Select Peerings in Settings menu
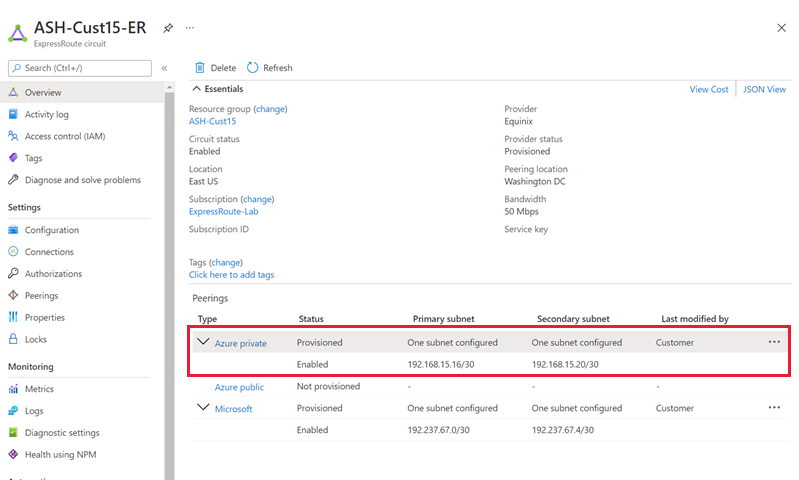 click(x=41, y=296)
